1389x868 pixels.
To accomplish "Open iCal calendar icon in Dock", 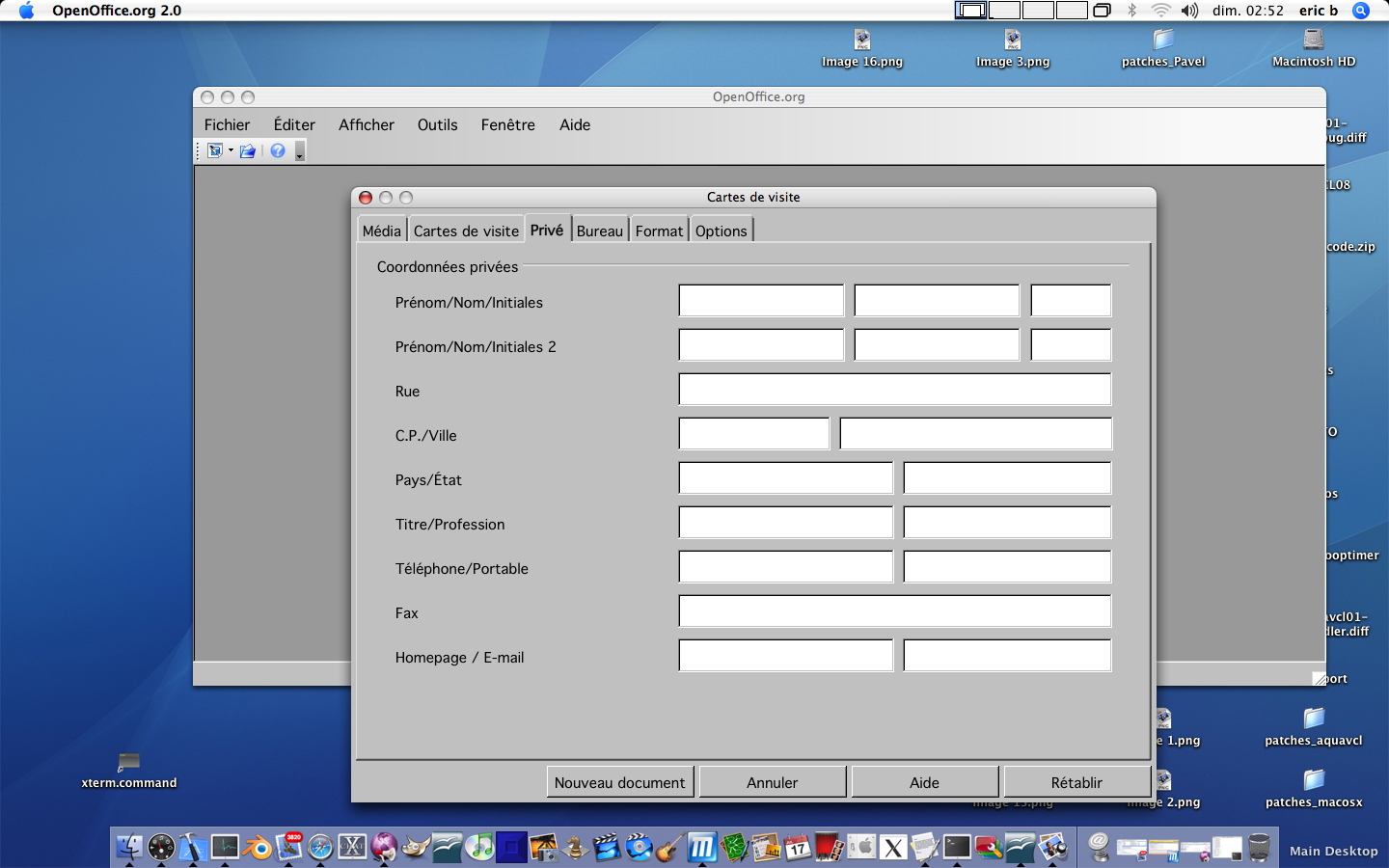I will pyautogui.click(x=797, y=847).
